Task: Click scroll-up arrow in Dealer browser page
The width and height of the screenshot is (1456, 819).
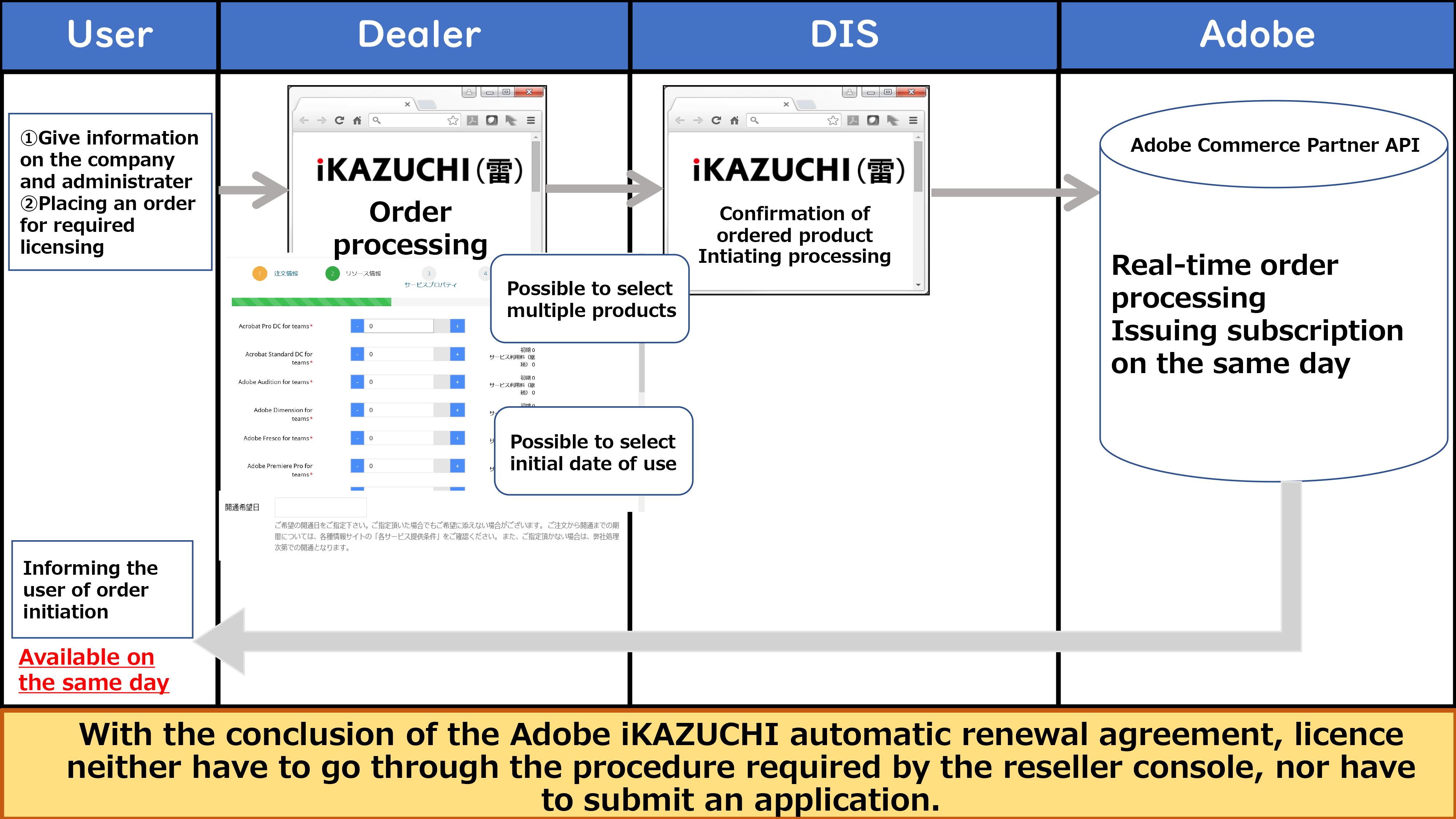Action: 535,137
